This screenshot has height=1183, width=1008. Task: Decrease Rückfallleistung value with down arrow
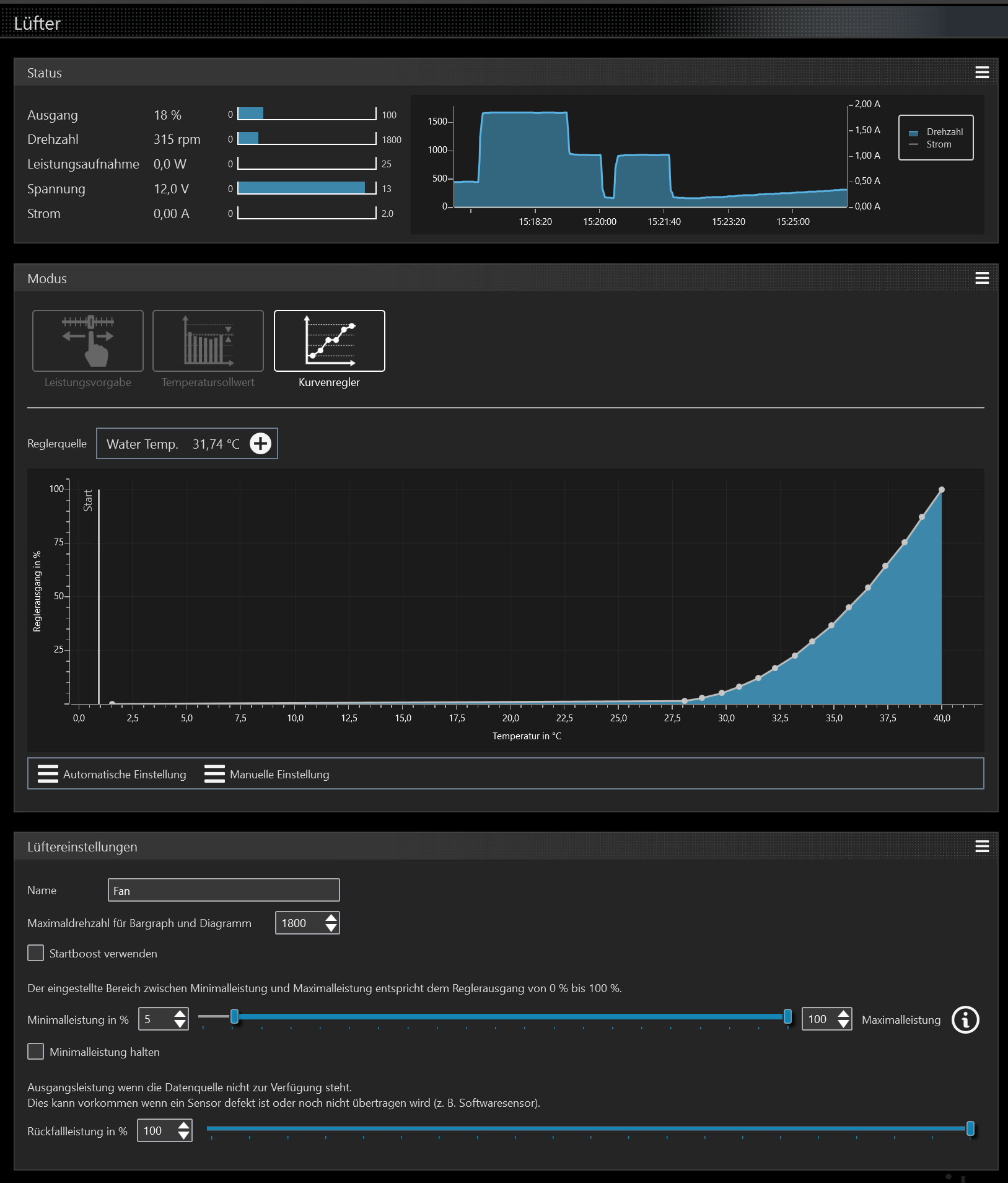click(183, 1136)
